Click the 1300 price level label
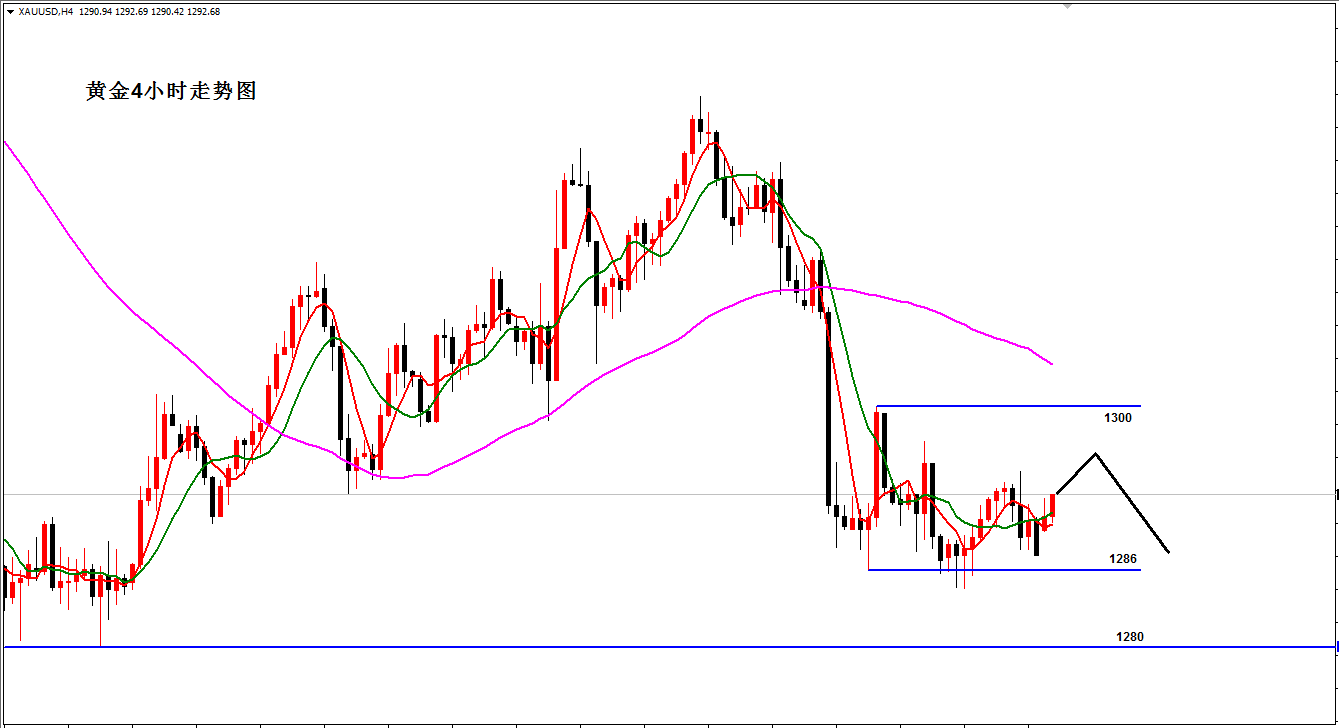 pos(1119,417)
